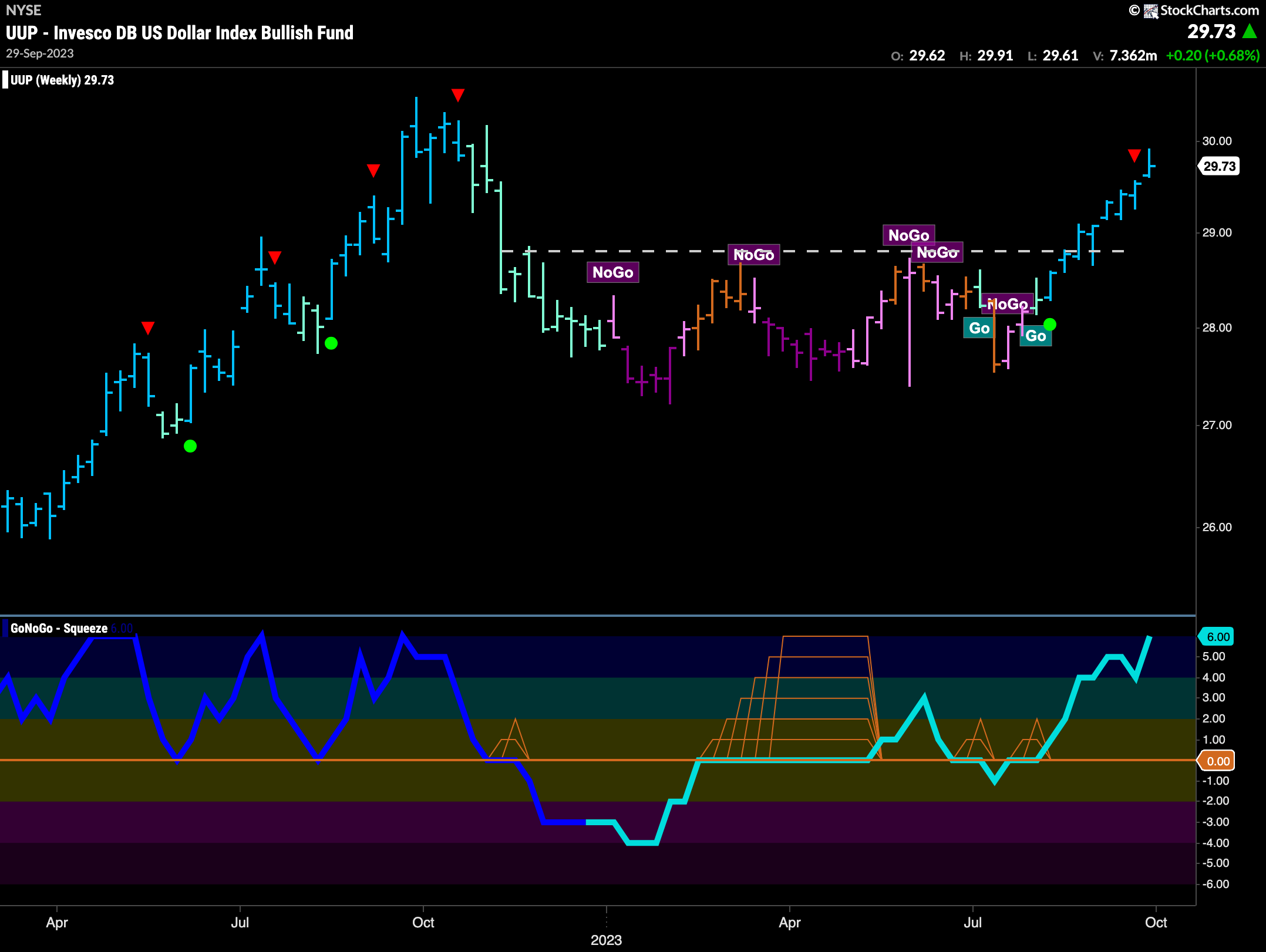Click the first Jul label on time axis
The height and width of the screenshot is (952, 1266).
coord(240,922)
